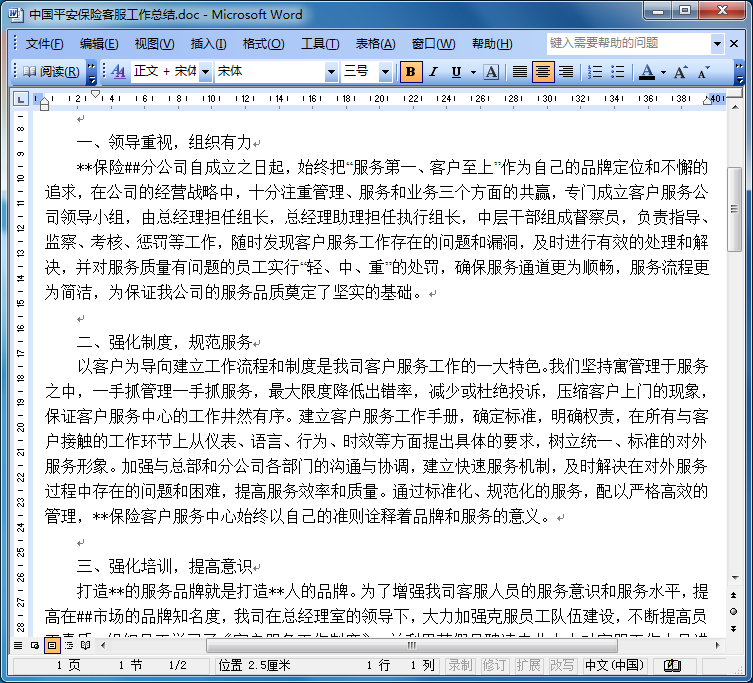
Task: Toggle 改写 overtype mode in status bar
Action: [562, 666]
